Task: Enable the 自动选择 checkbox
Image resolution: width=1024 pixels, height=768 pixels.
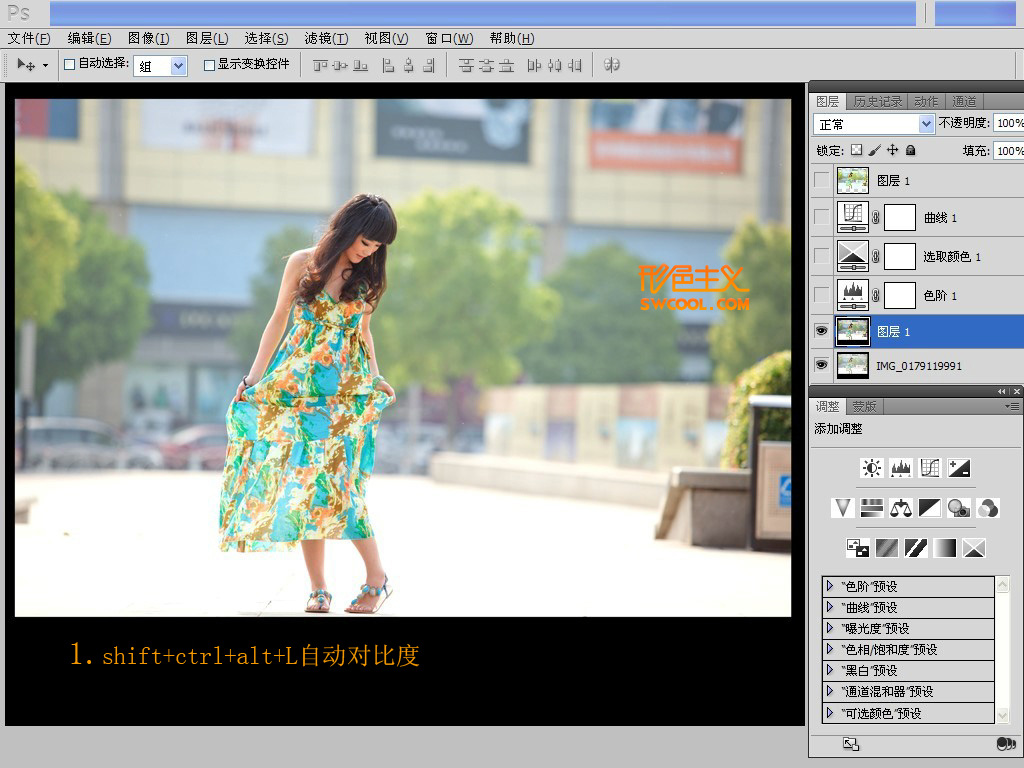Action: click(70, 64)
